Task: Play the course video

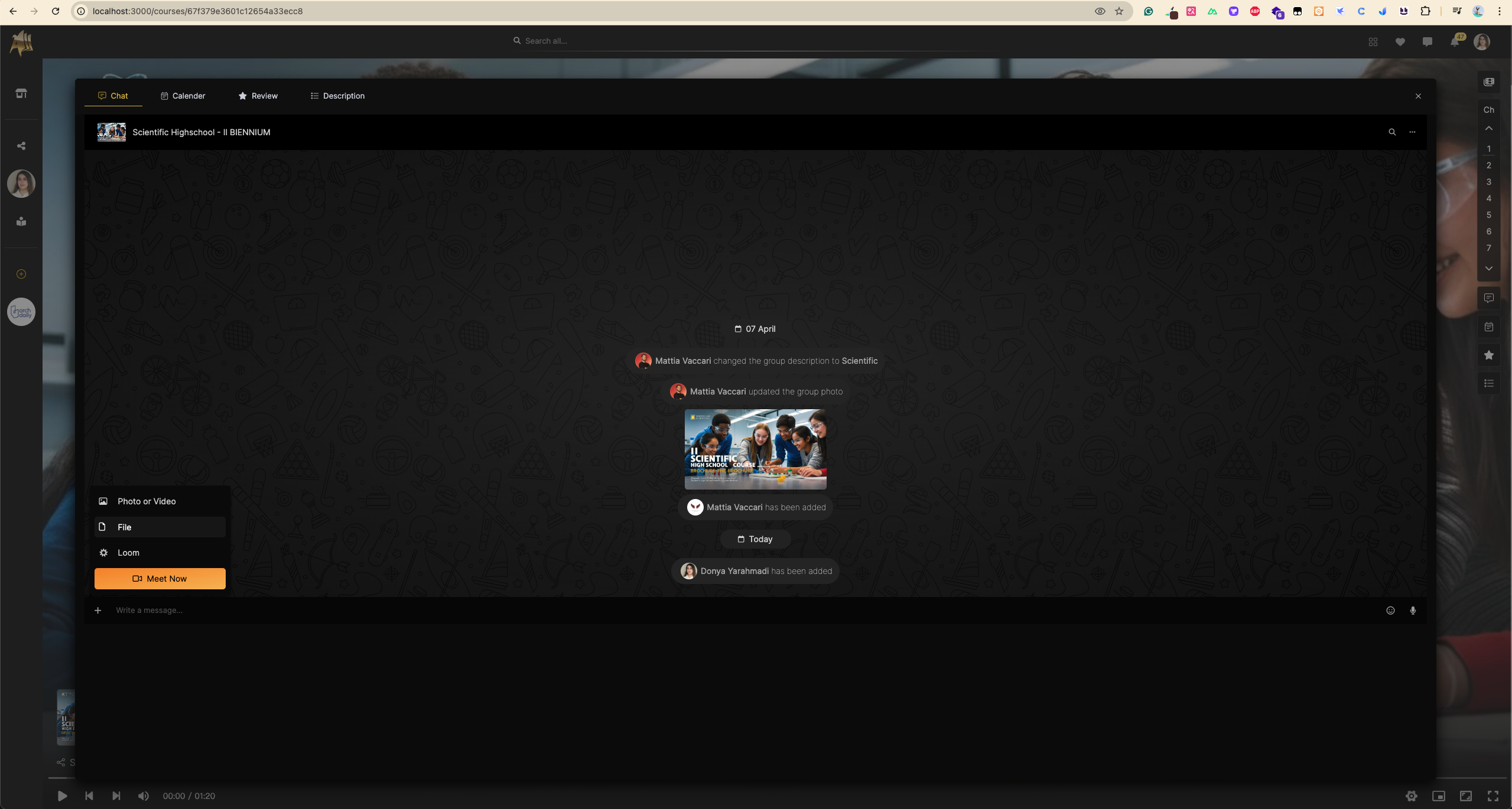Action: pos(62,796)
